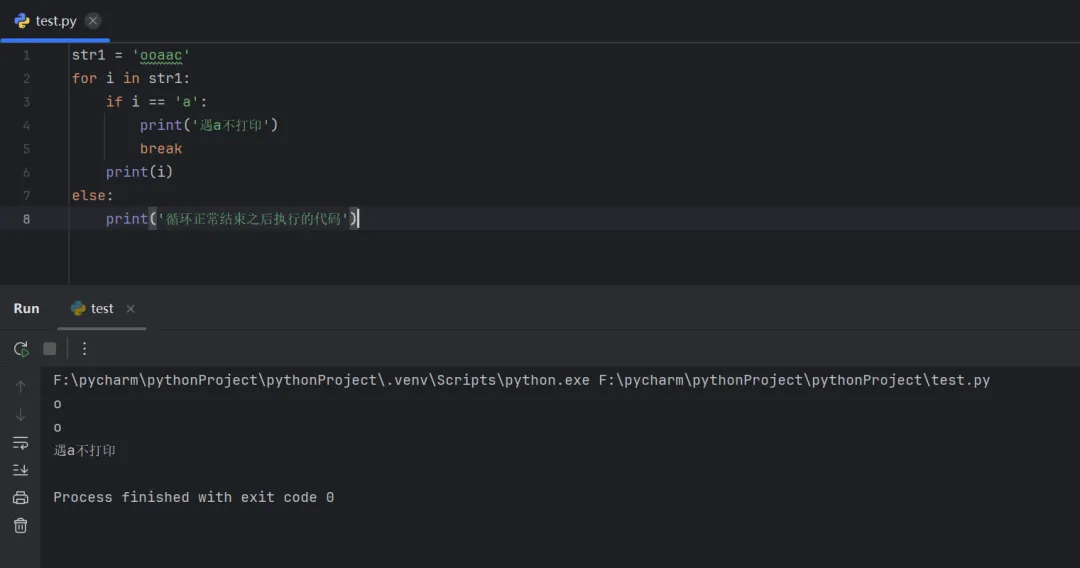Switch to the test run tab

tap(102, 309)
